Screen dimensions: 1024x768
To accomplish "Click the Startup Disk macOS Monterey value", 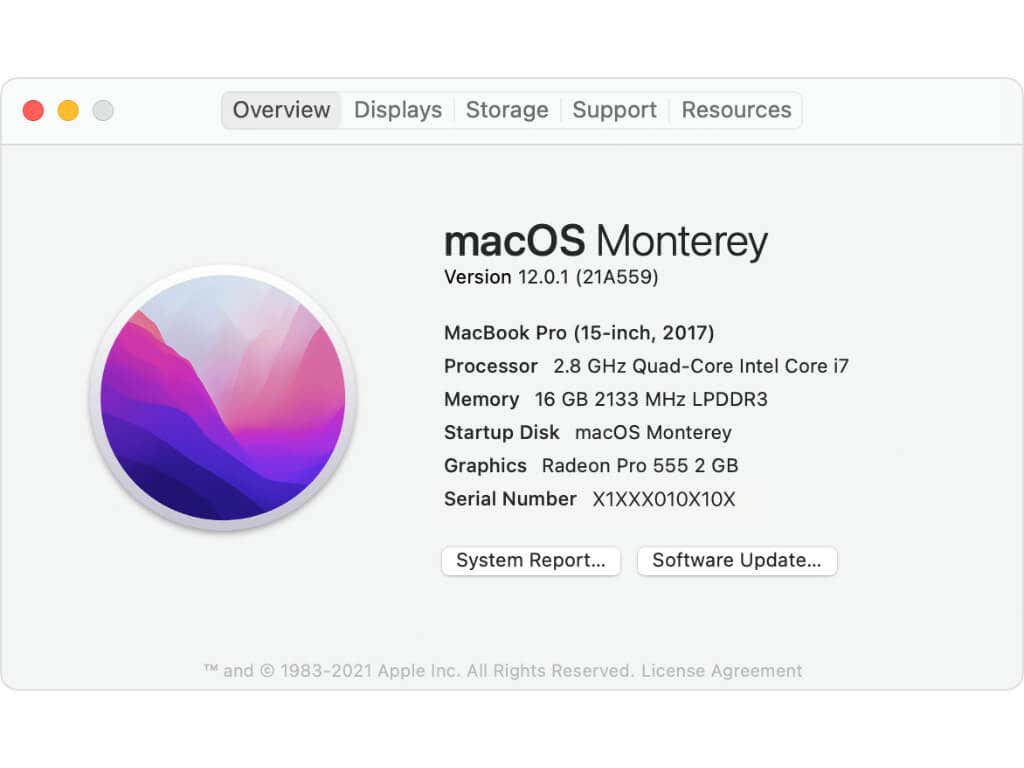I will click(653, 432).
